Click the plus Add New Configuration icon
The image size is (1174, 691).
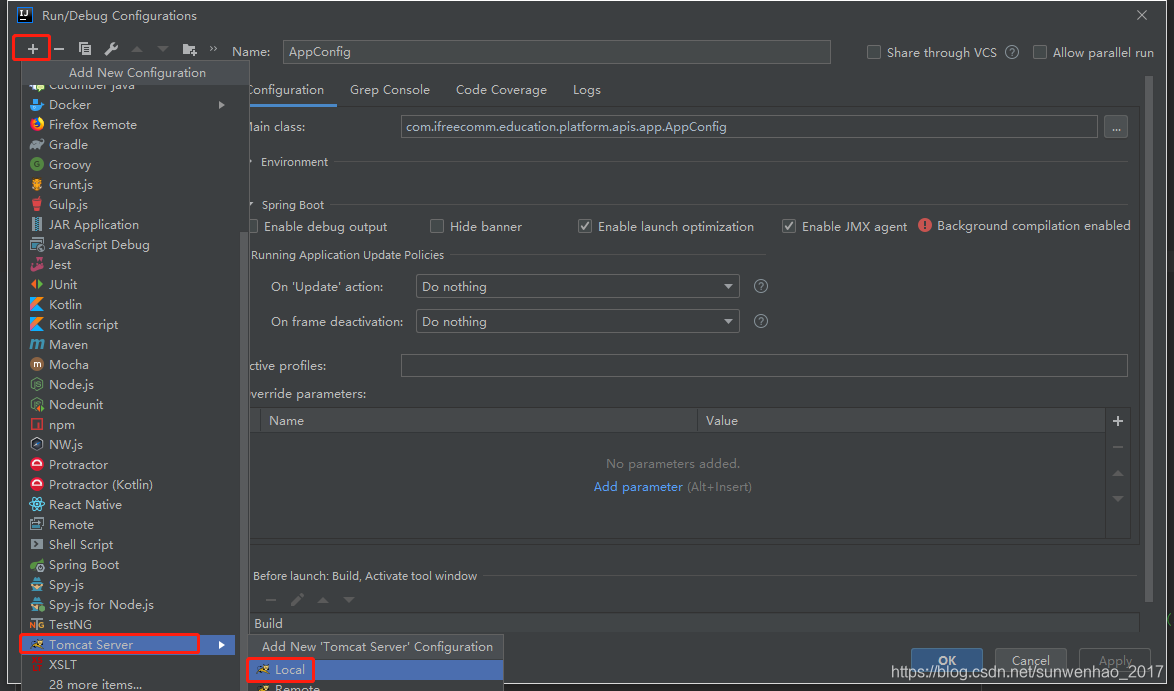32,49
